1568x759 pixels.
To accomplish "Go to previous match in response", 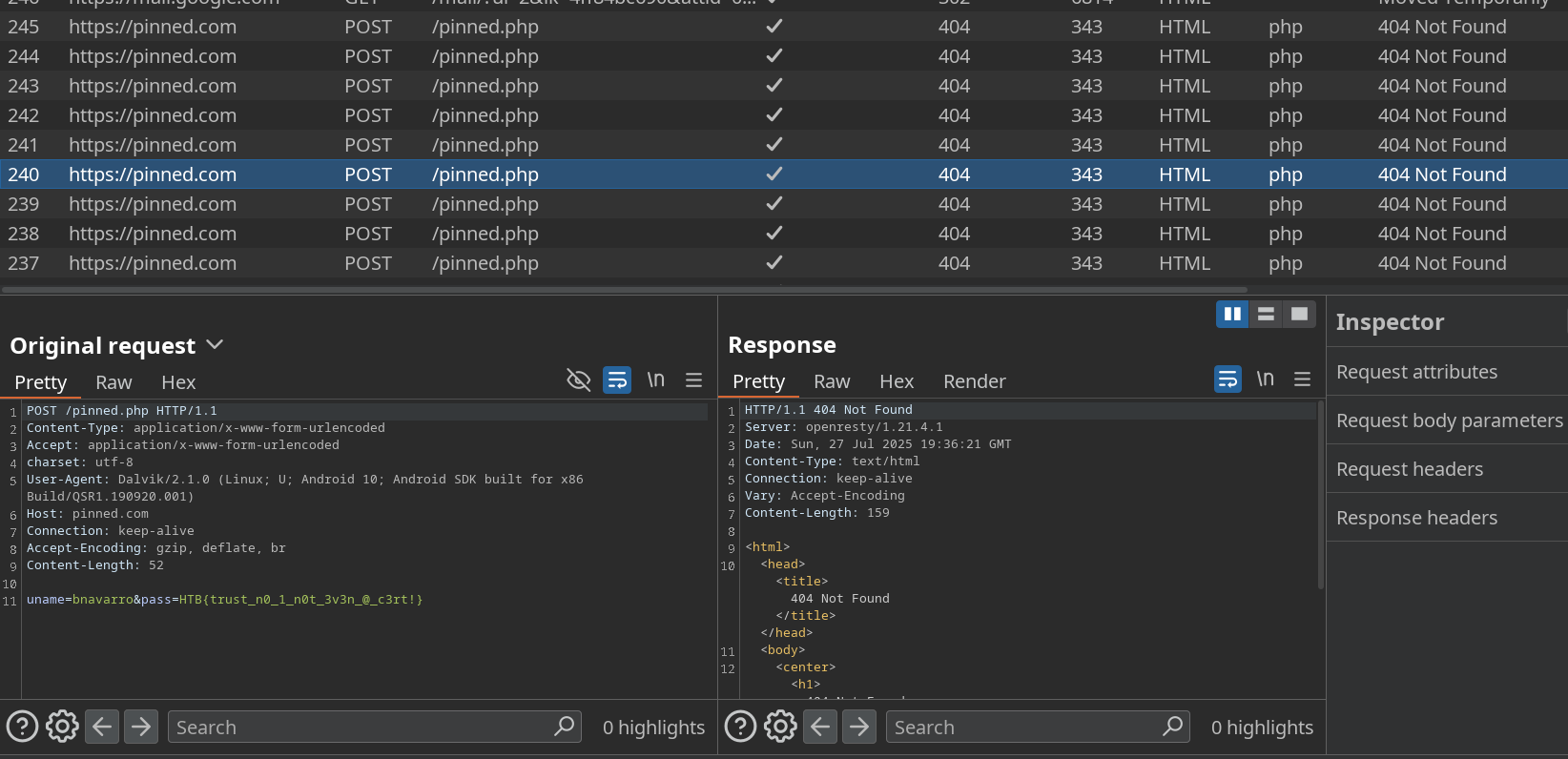I will tap(820, 727).
